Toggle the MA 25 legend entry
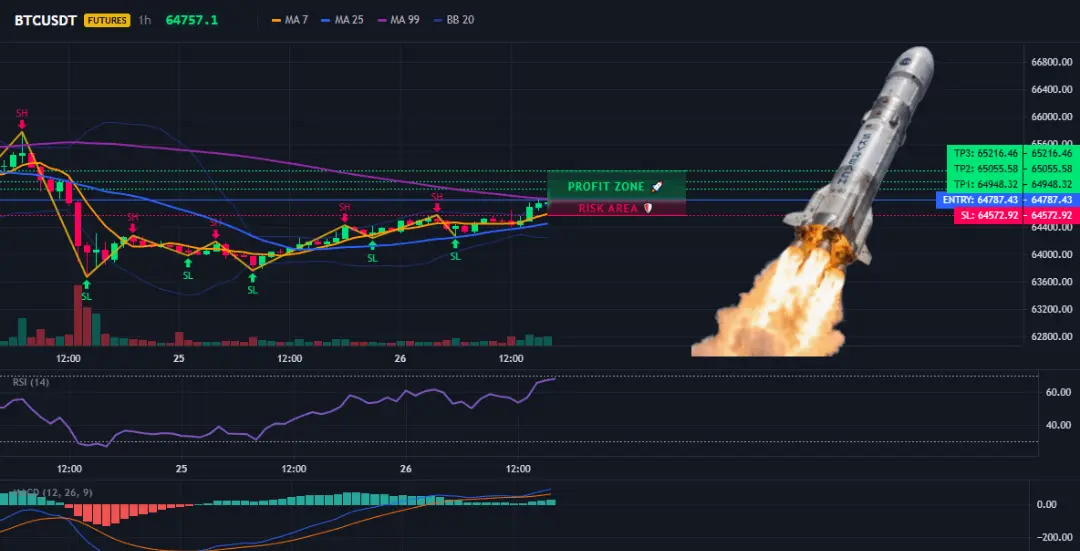1080x551 pixels. 342,20
